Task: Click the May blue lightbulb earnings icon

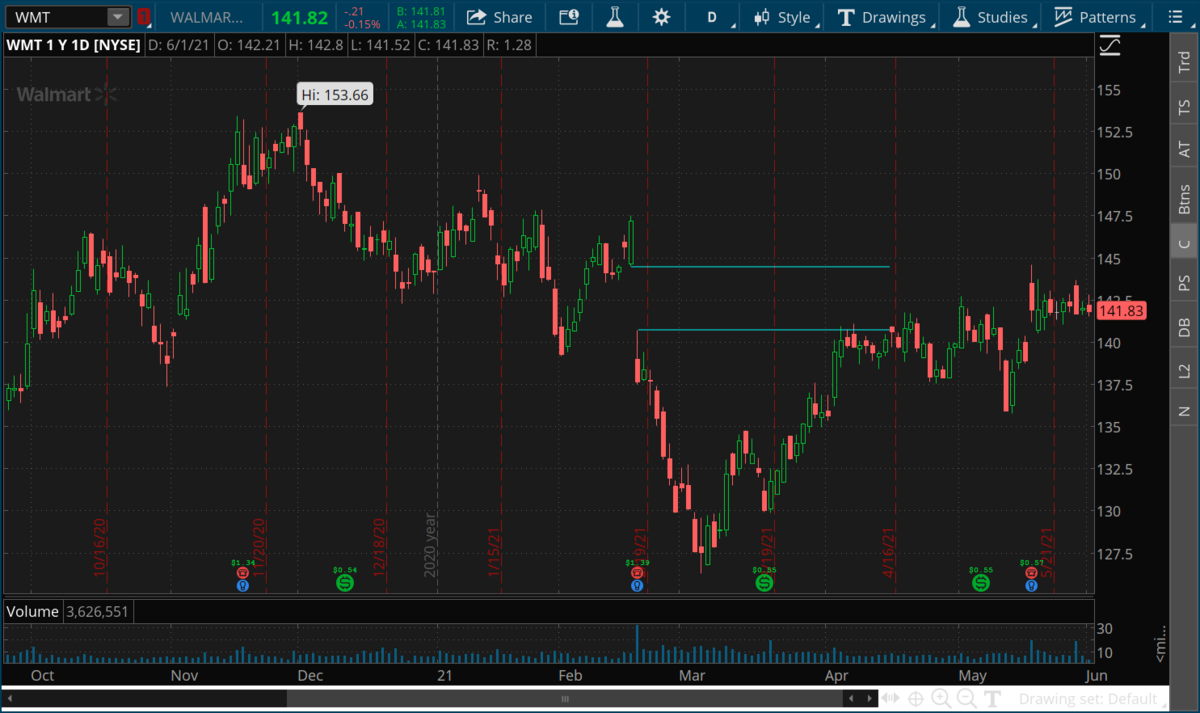Action: coord(1031,586)
